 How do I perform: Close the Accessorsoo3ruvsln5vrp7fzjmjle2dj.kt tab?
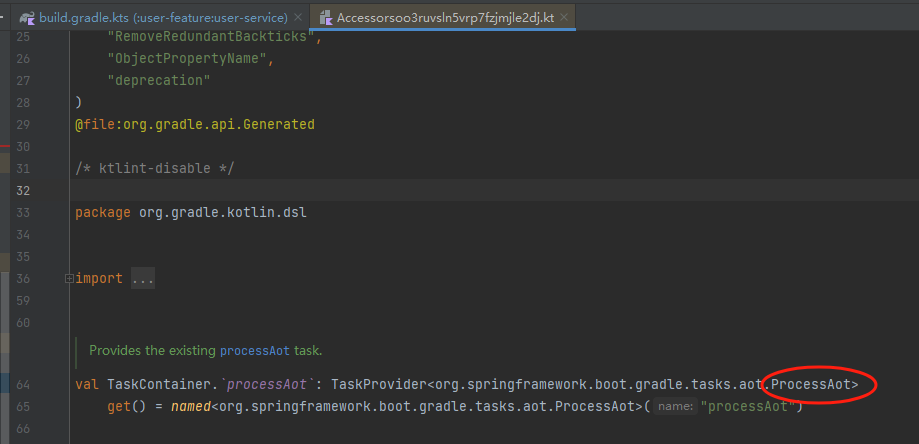[x=564, y=18]
